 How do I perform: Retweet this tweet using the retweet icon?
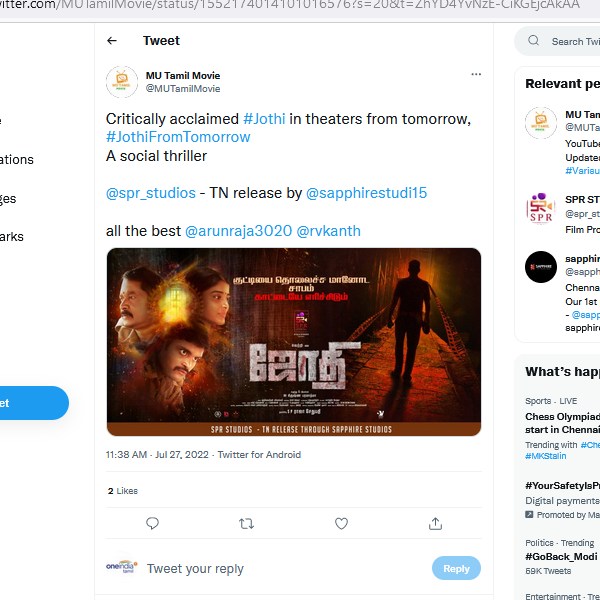click(x=246, y=523)
